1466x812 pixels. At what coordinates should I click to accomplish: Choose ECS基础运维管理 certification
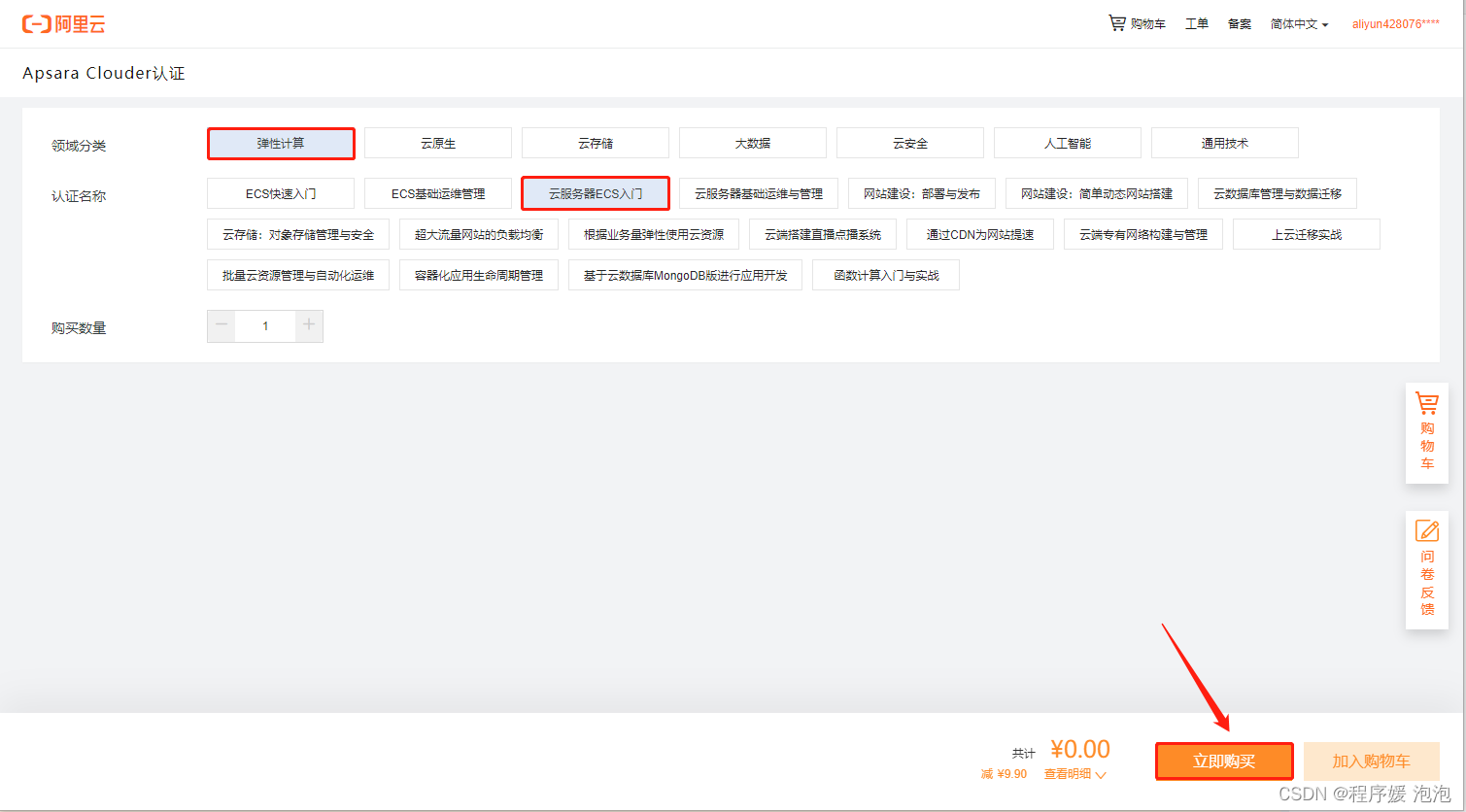[x=438, y=193]
